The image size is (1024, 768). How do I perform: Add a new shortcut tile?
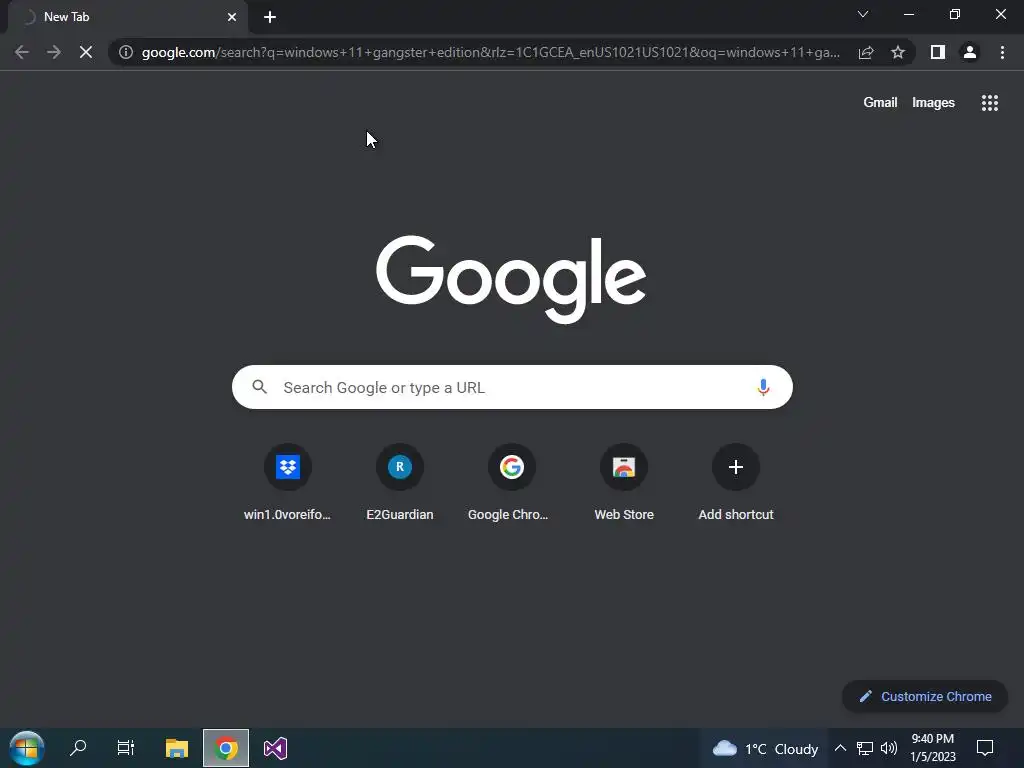[736, 484]
